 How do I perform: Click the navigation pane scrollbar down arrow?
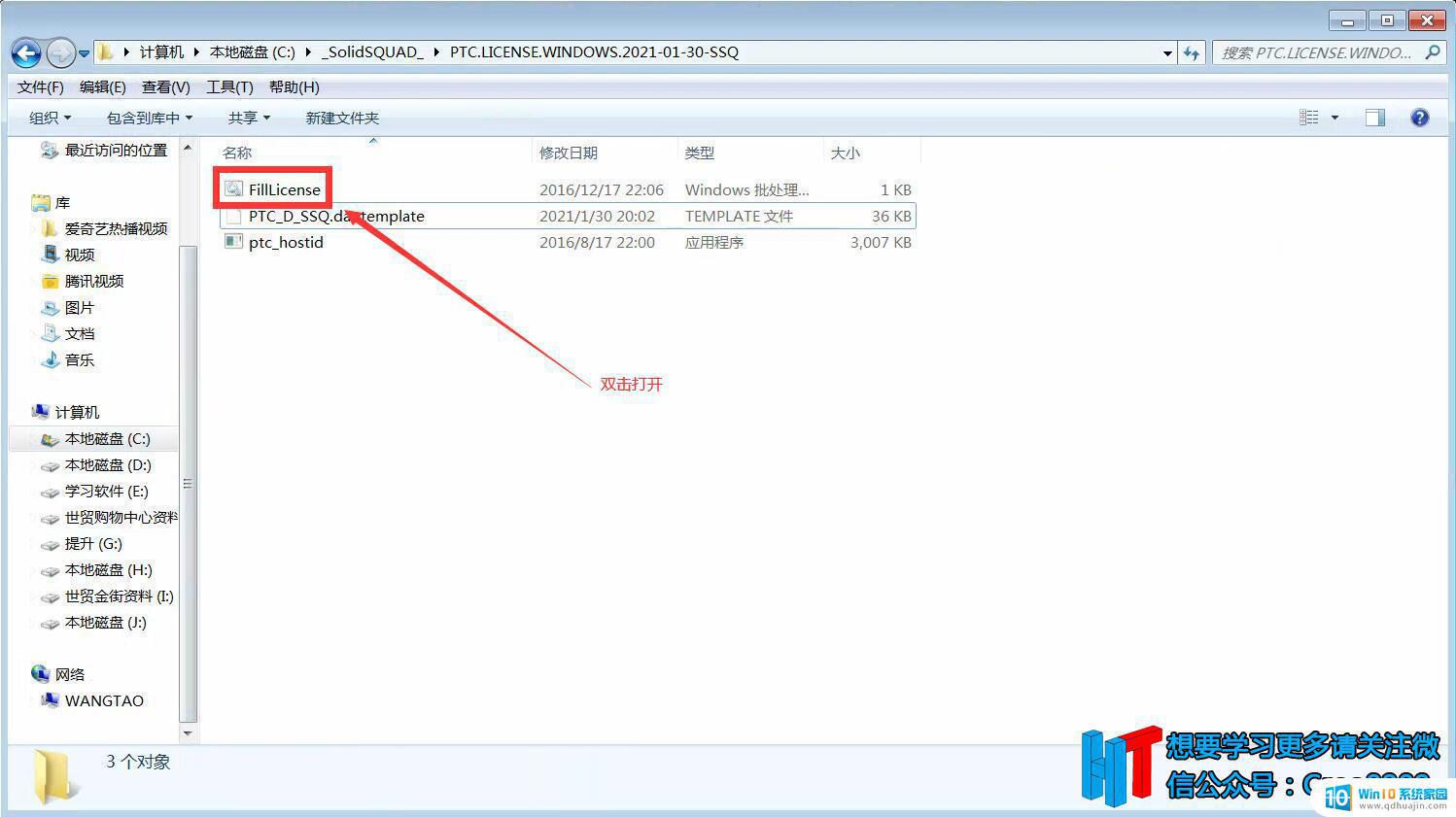pyautogui.click(x=188, y=733)
